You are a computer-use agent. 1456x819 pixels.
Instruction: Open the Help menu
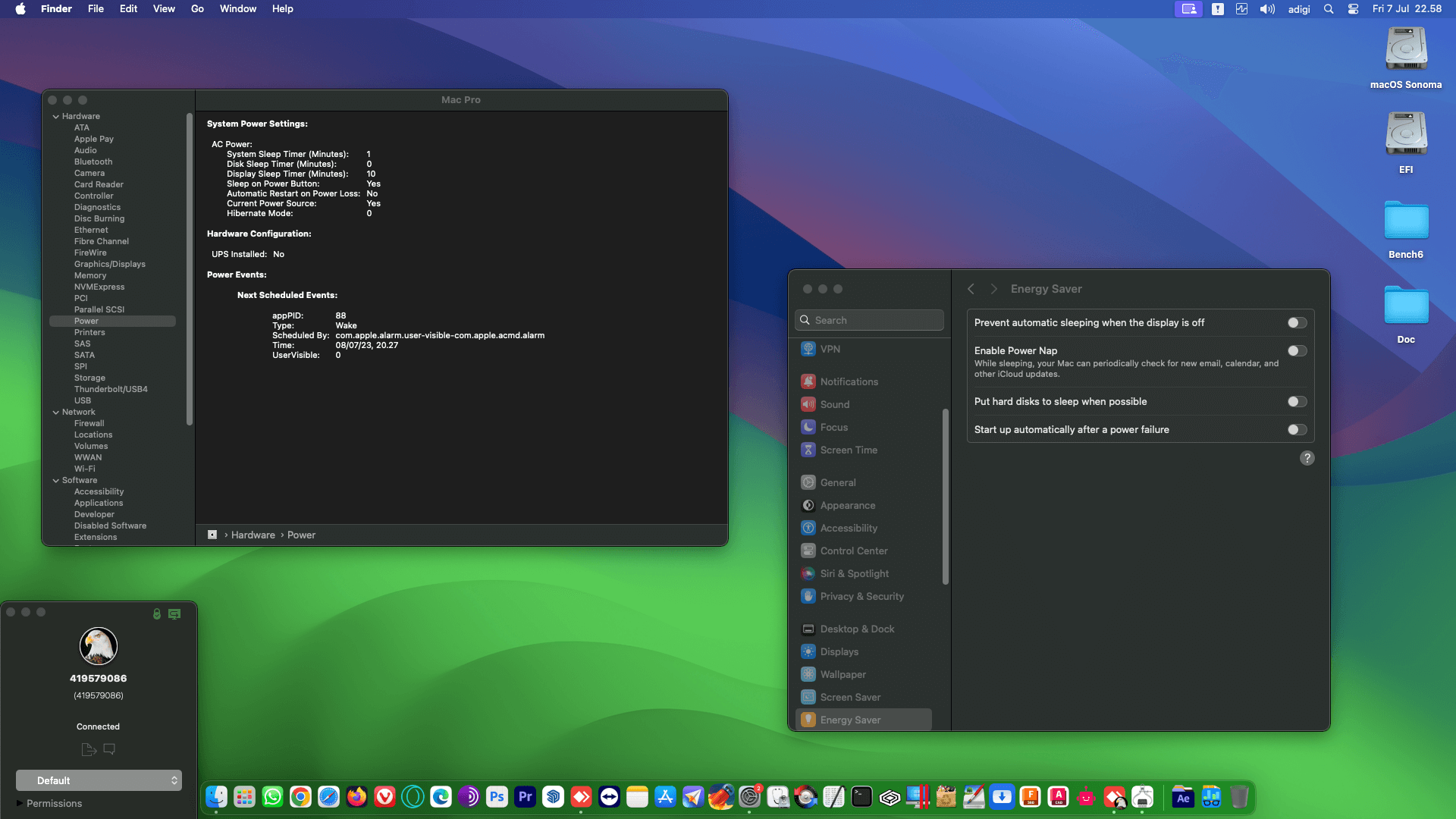(x=282, y=9)
